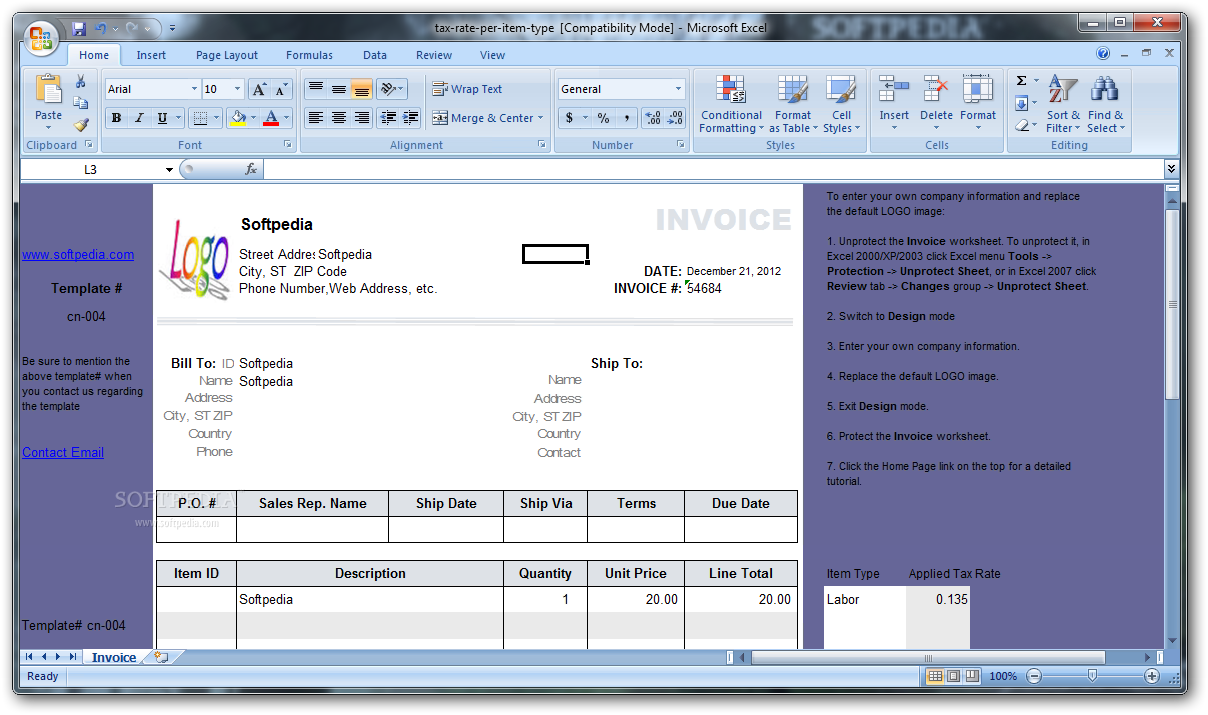Open Cell Styles gallery
Image resolution: width=1208 pixels, height=715 pixels.
(841, 103)
